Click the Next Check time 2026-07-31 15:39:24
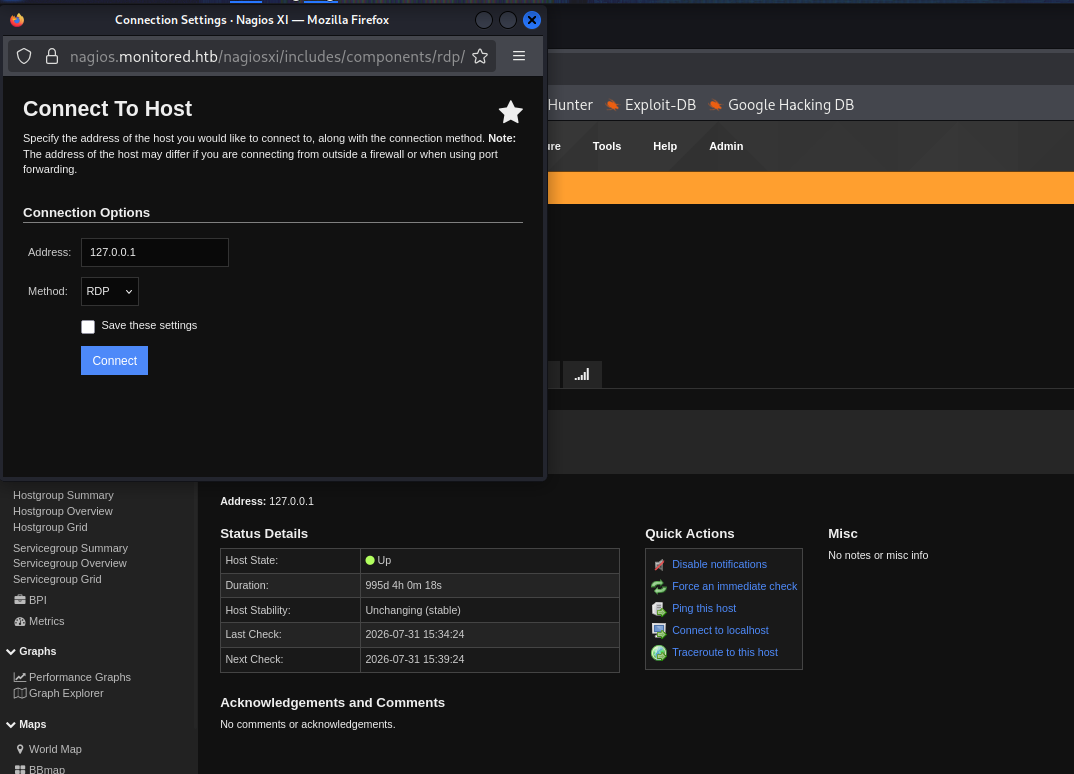Screen dimensions: 1074x774 pos(414,659)
